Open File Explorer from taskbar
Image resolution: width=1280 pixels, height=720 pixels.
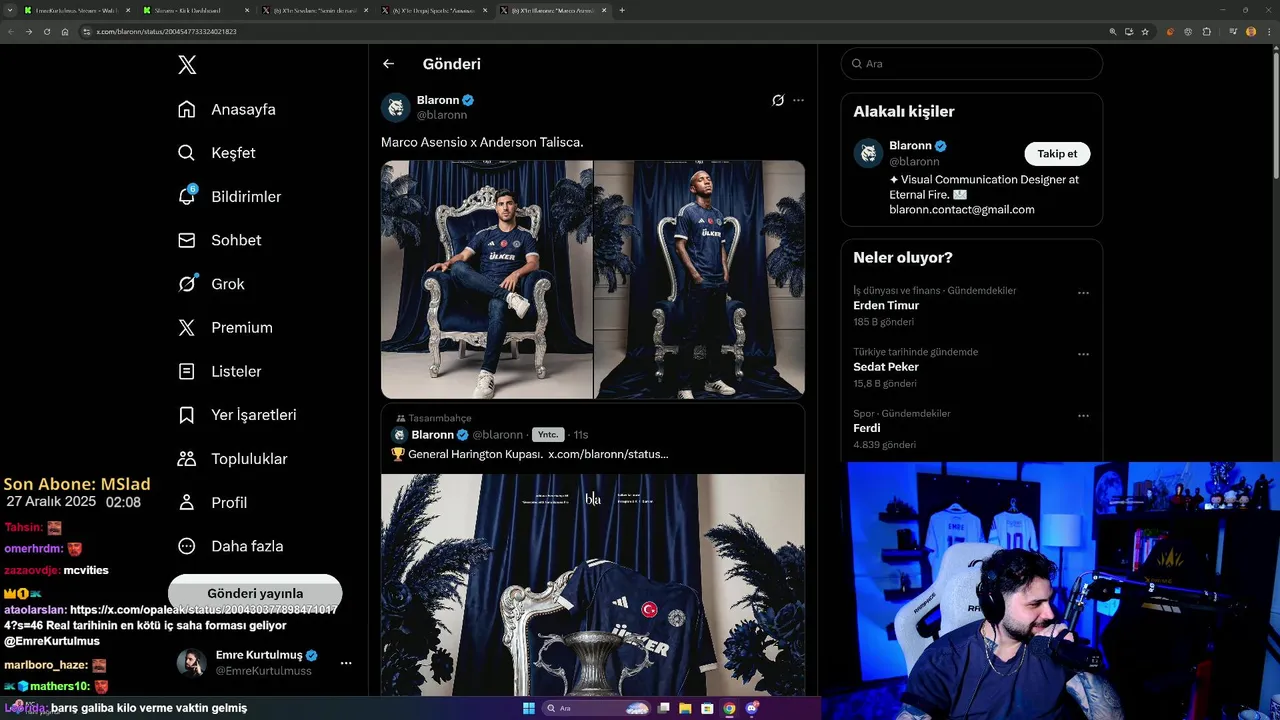click(x=685, y=709)
